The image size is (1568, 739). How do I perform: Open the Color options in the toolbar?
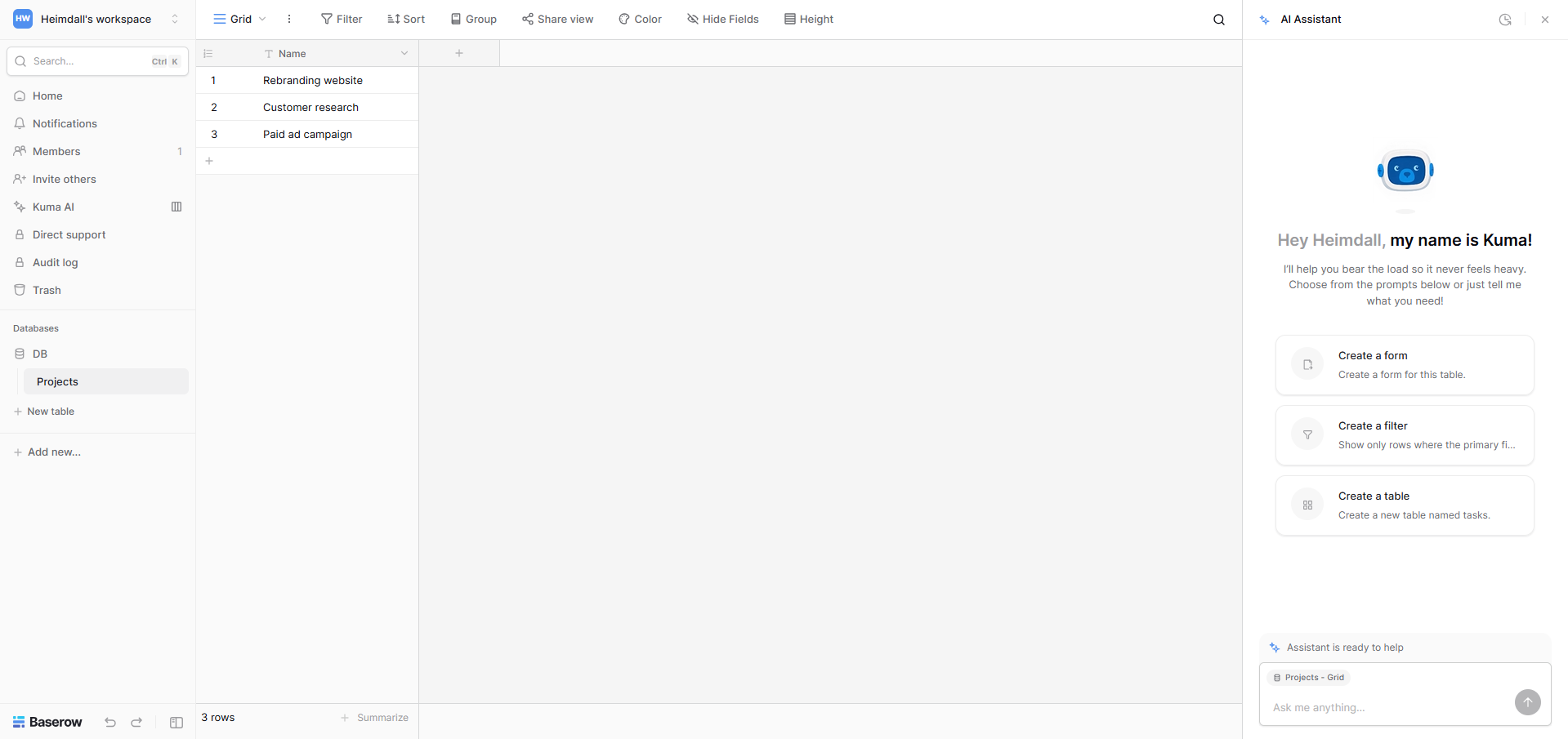pyautogui.click(x=640, y=19)
